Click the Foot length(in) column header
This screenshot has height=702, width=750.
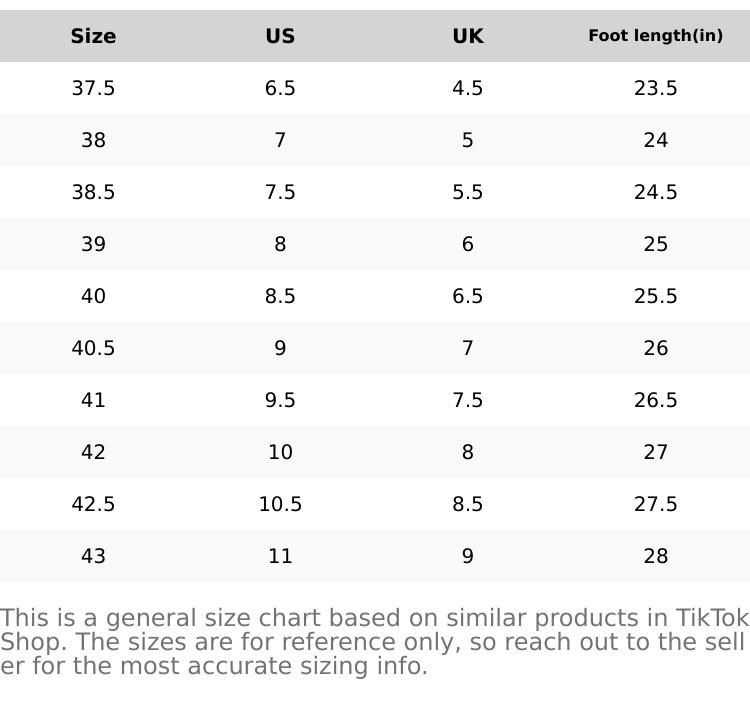(655, 36)
